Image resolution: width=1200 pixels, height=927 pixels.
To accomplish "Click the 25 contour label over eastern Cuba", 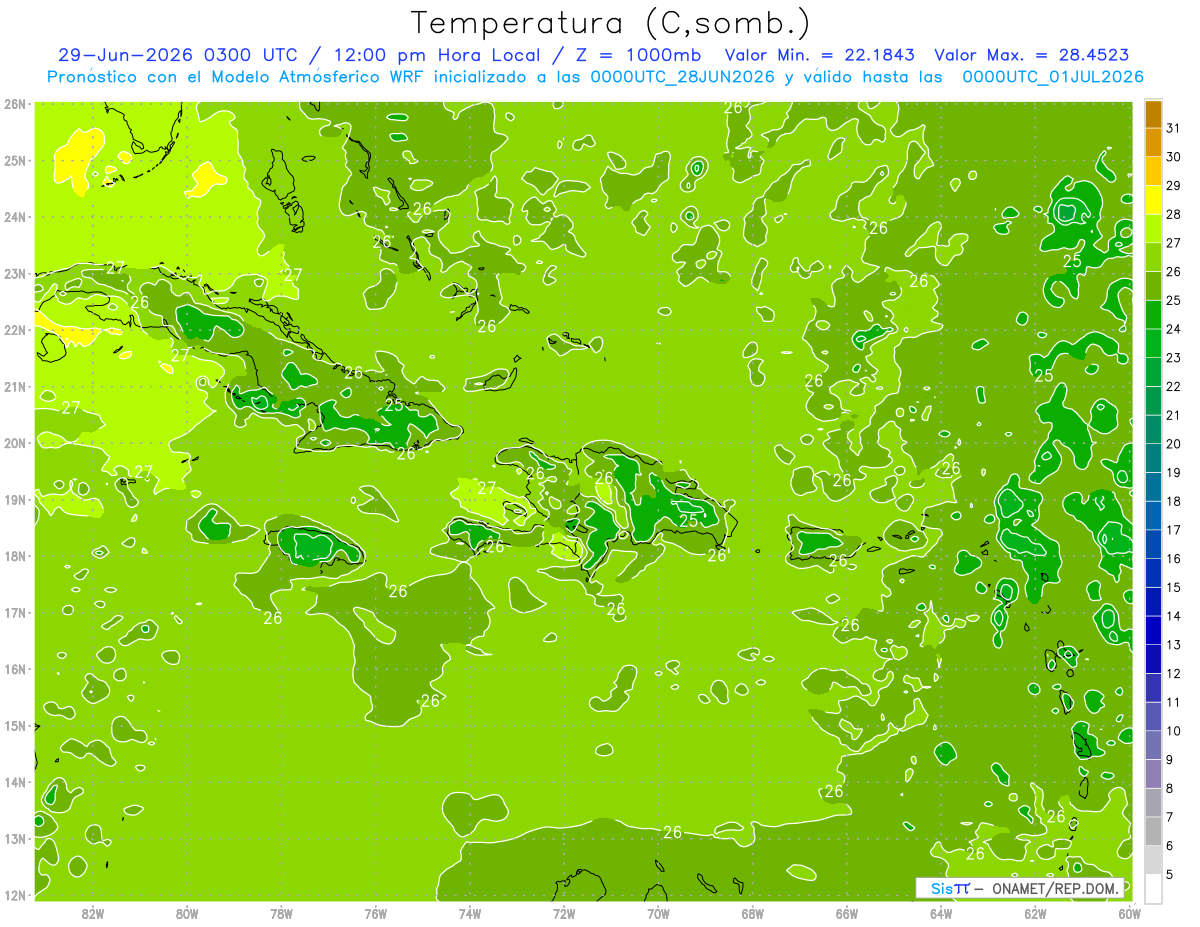I will pos(395,405).
